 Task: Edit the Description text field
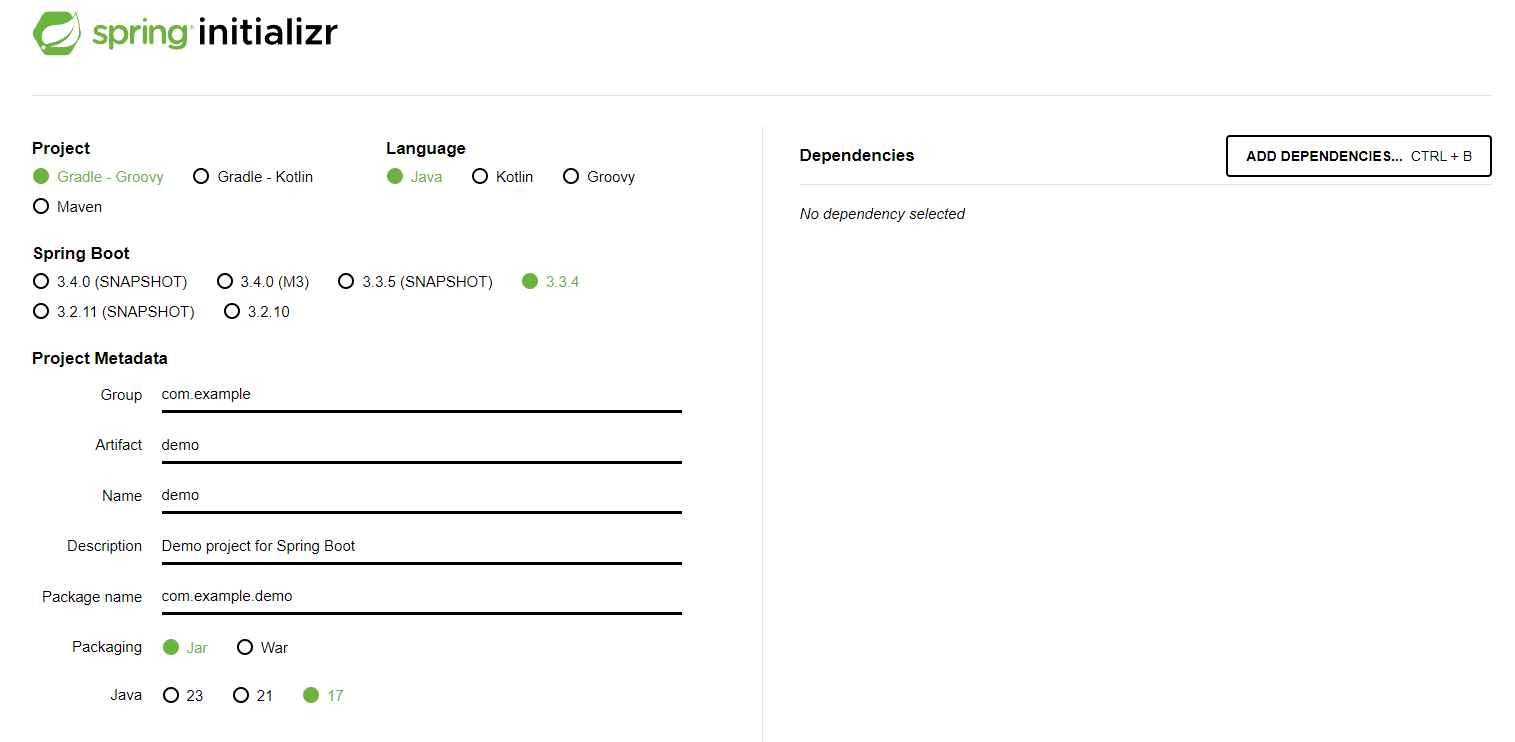click(421, 547)
